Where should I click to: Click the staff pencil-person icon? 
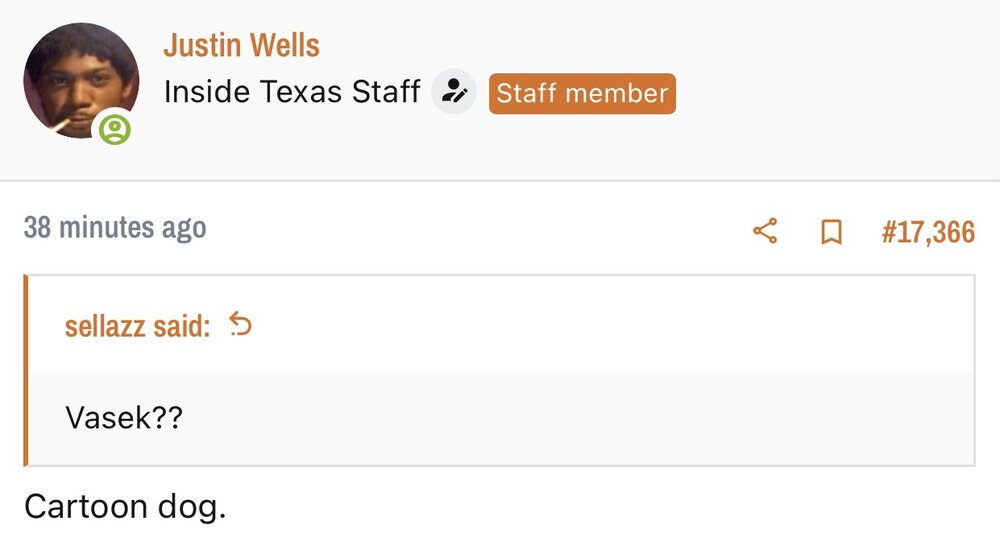pos(454,93)
